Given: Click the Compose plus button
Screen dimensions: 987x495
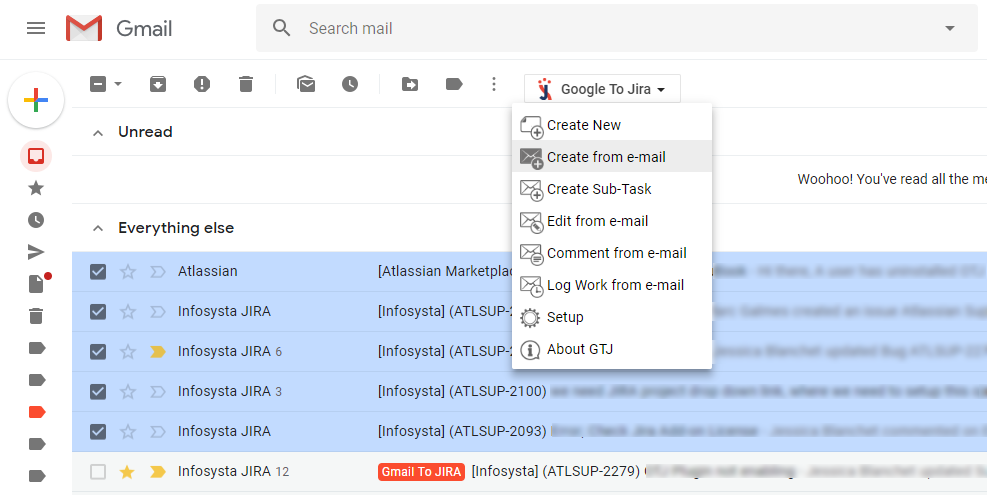Looking at the screenshot, I should click(36, 100).
